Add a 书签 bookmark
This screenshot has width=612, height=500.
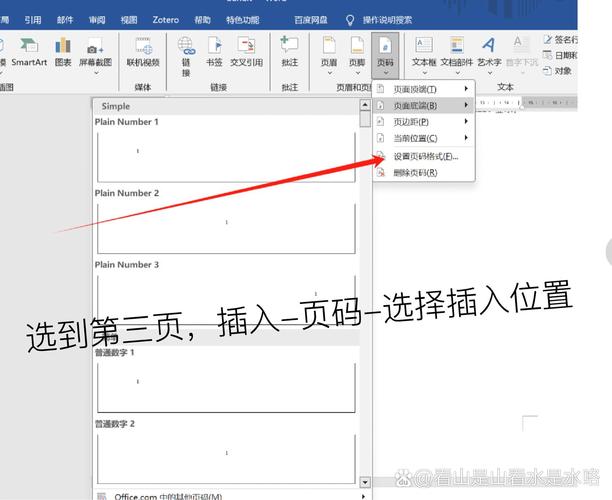click(x=214, y=52)
